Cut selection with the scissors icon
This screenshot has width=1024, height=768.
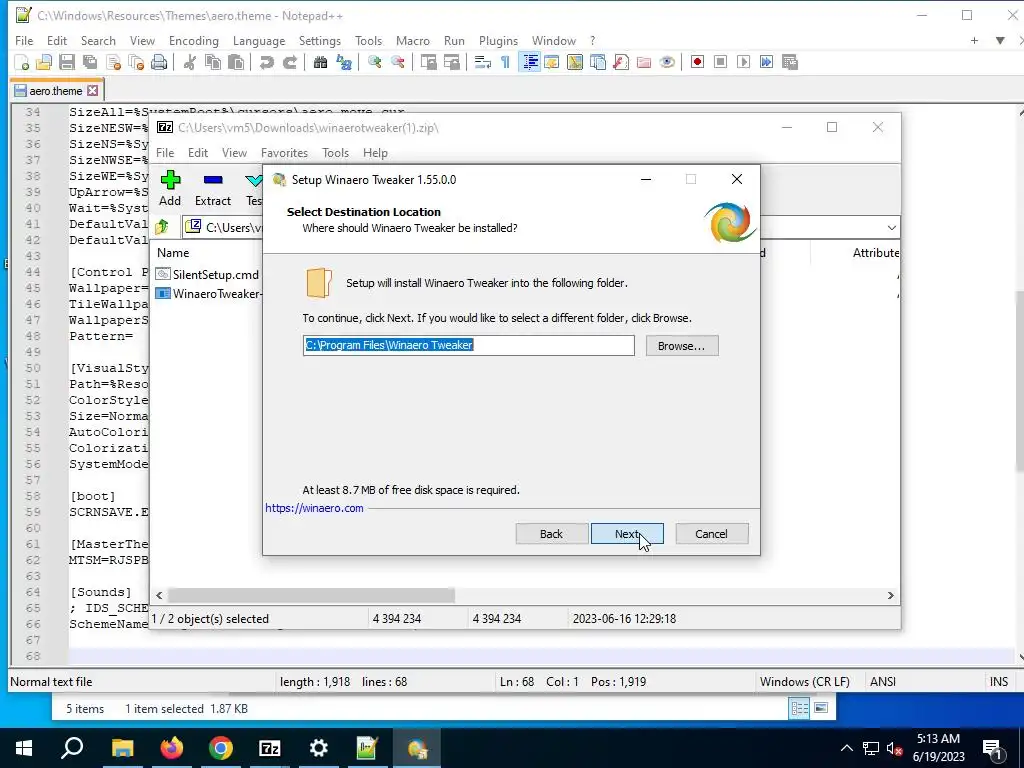click(189, 62)
